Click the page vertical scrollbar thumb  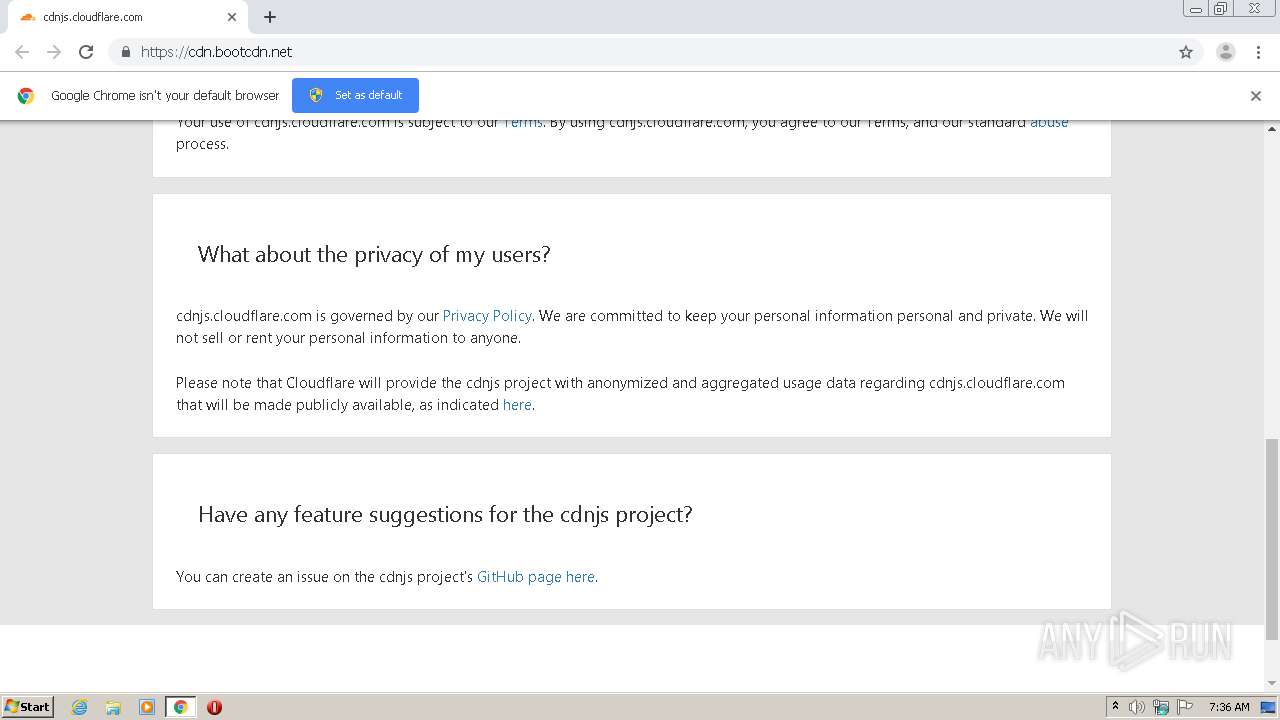click(x=1272, y=540)
